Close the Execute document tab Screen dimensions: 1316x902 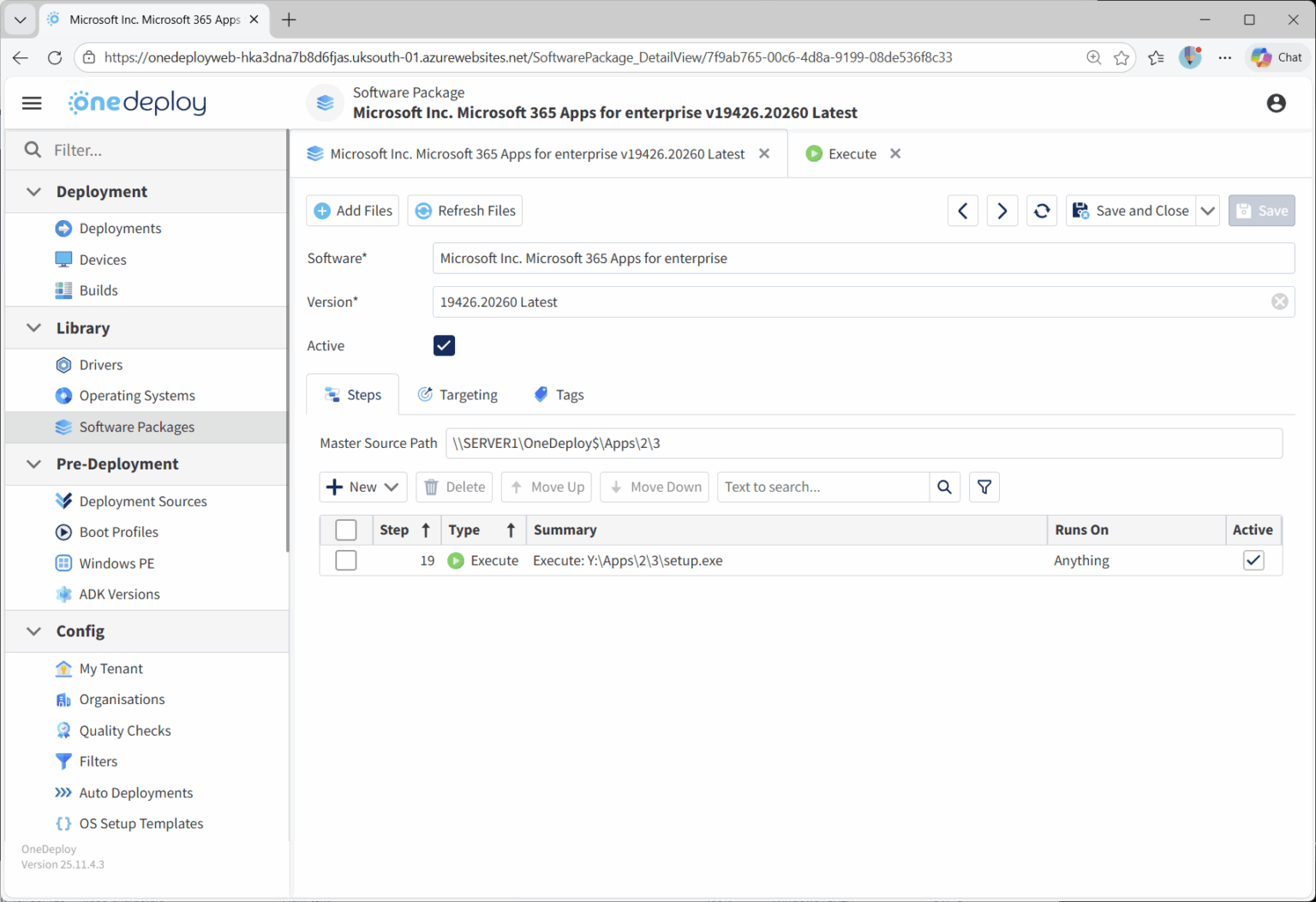895,154
